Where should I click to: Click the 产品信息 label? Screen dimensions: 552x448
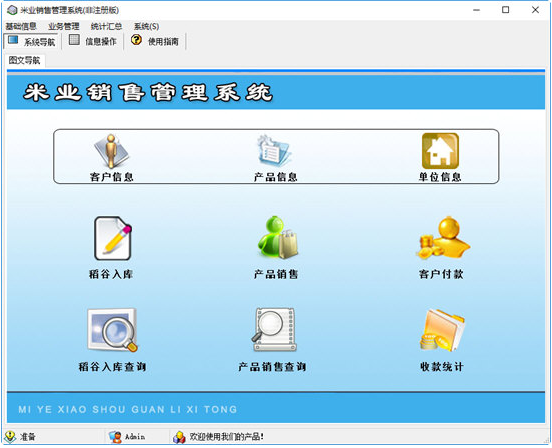[x=276, y=177]
